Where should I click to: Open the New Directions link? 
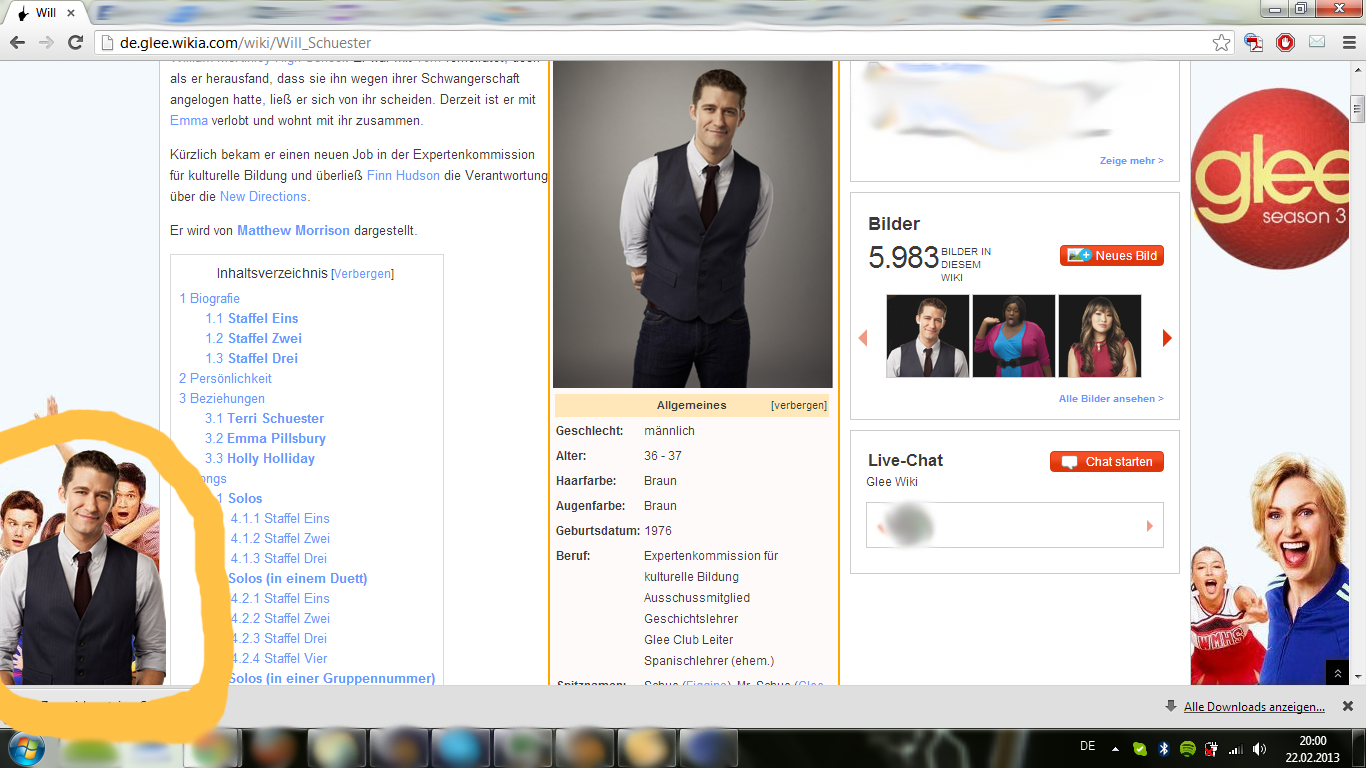pos(263,197)
